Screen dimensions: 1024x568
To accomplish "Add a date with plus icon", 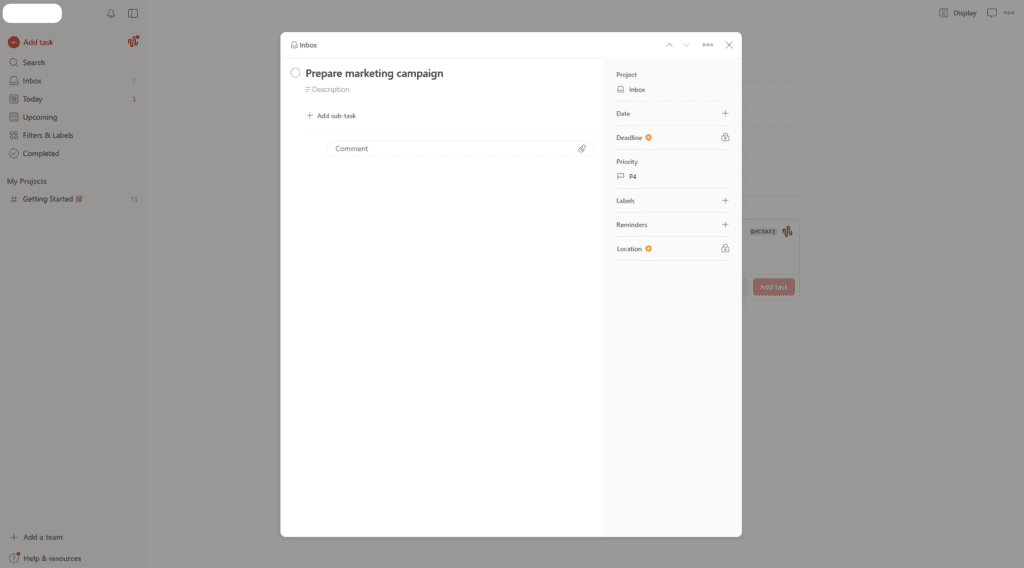I will coord(725,114).
